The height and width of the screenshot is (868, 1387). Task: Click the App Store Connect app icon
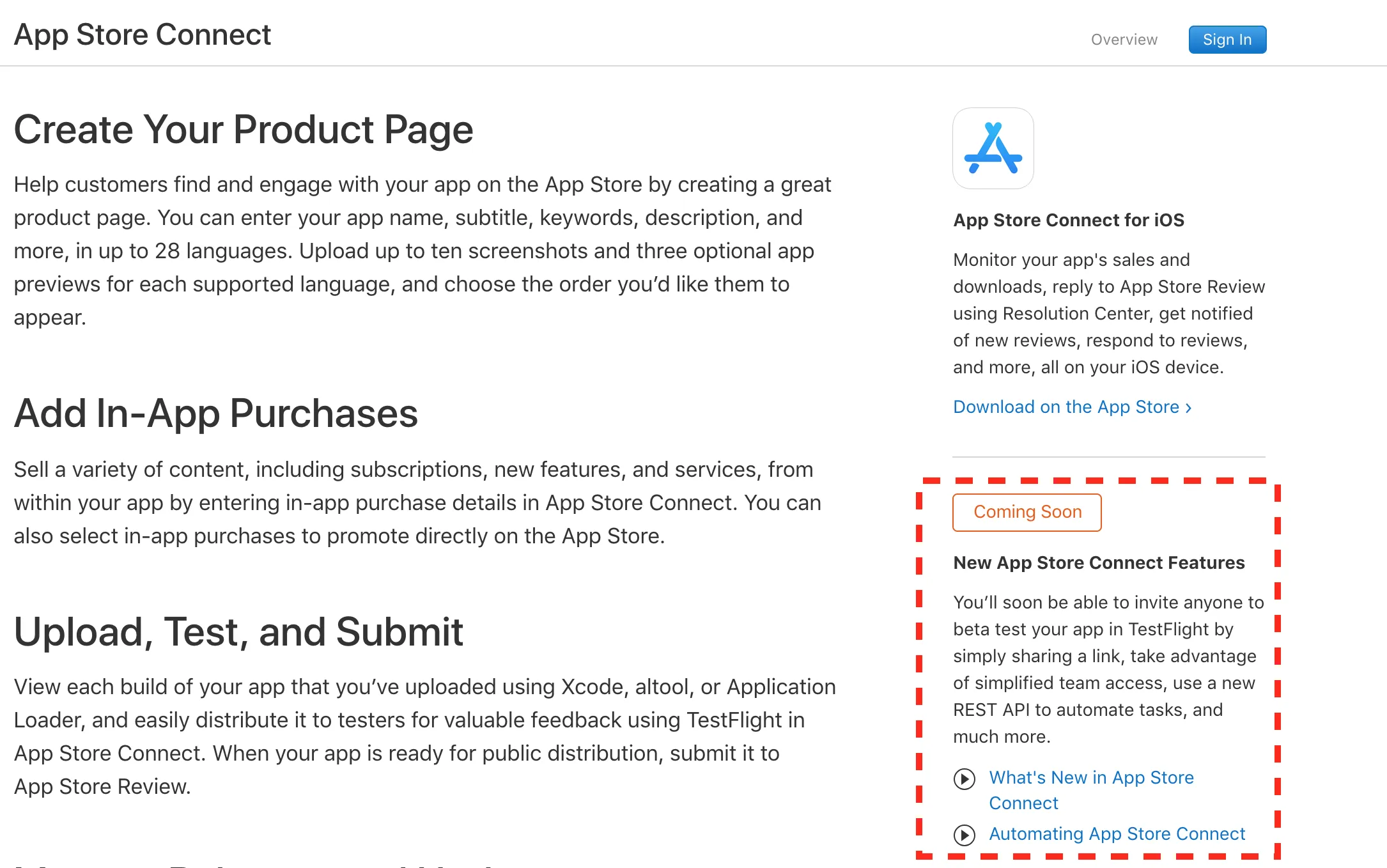993,148
